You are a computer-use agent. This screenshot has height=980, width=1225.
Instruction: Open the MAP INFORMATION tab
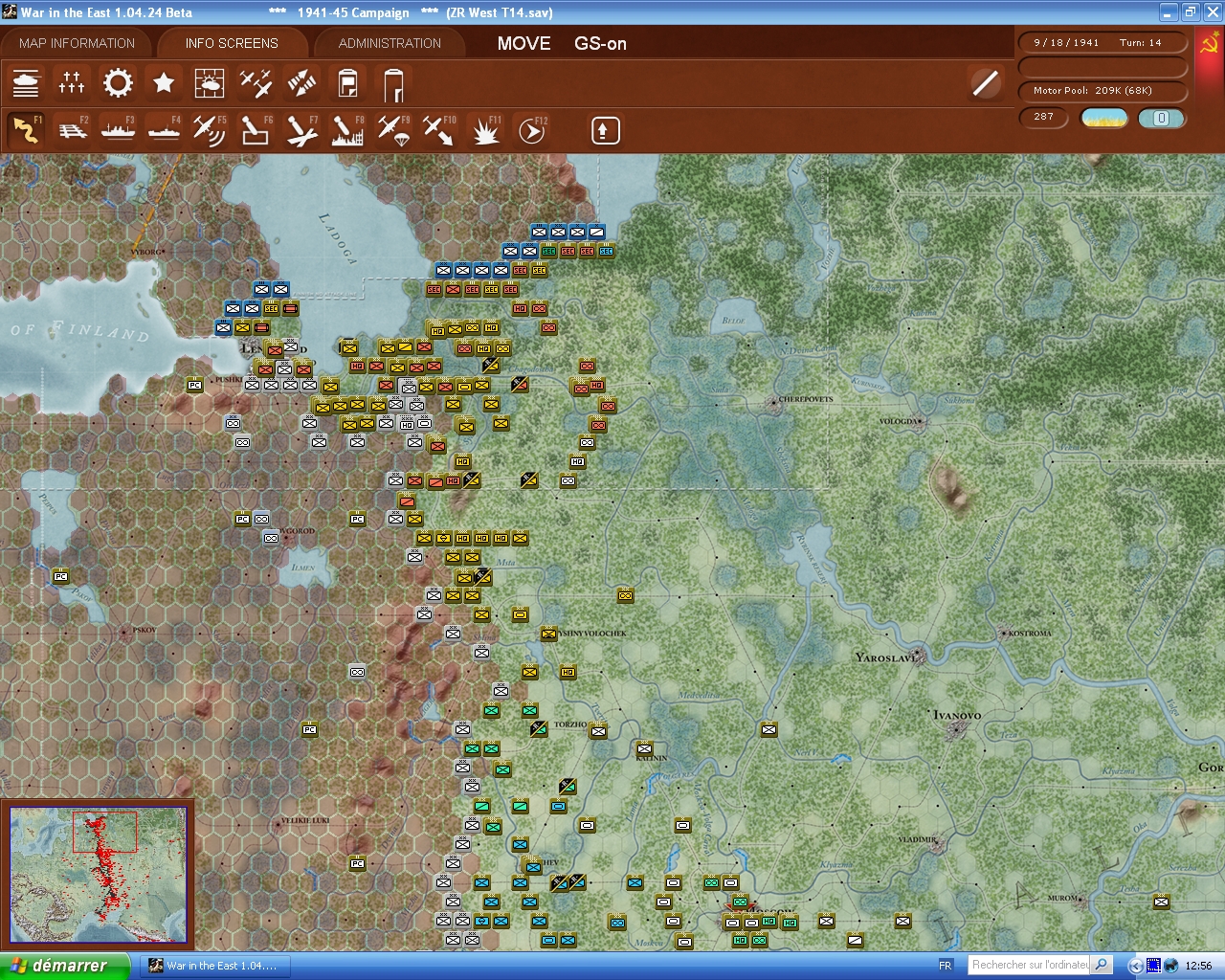click(77, 43)
